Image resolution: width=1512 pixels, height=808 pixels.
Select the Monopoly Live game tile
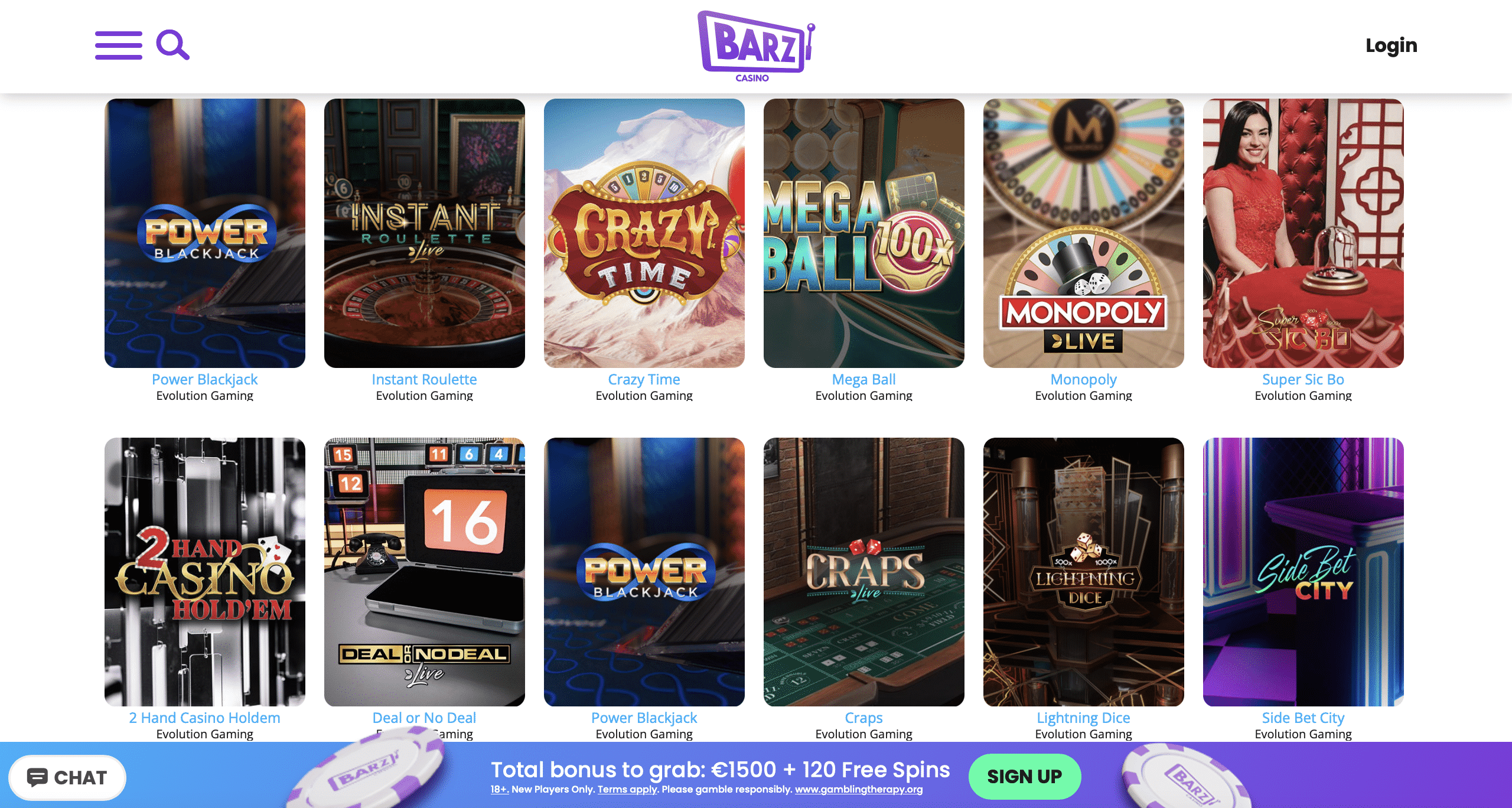(1083, 233)
